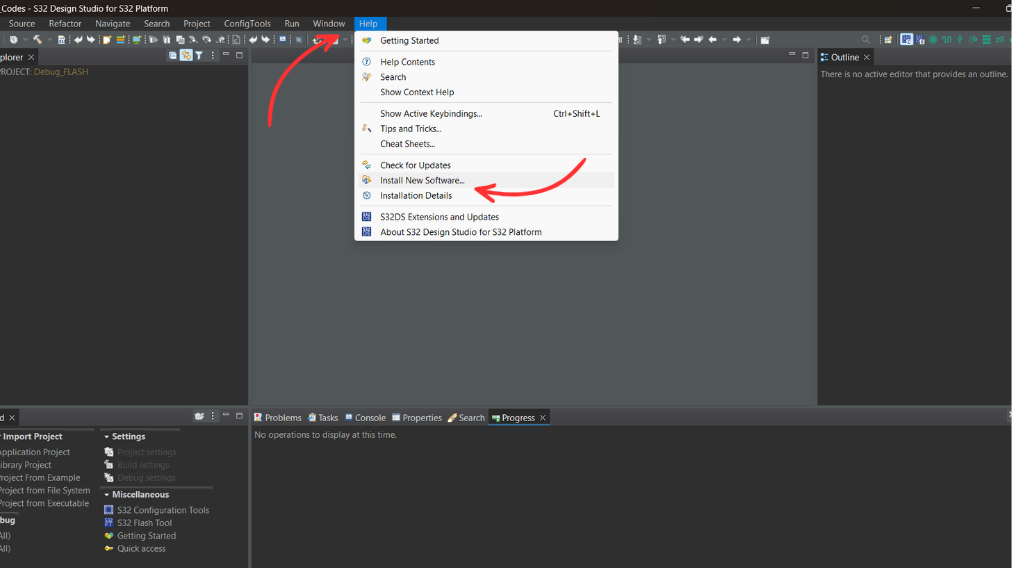
Task: Close the Progress tab
Action: pyautogui.click(x=543, y=418)
